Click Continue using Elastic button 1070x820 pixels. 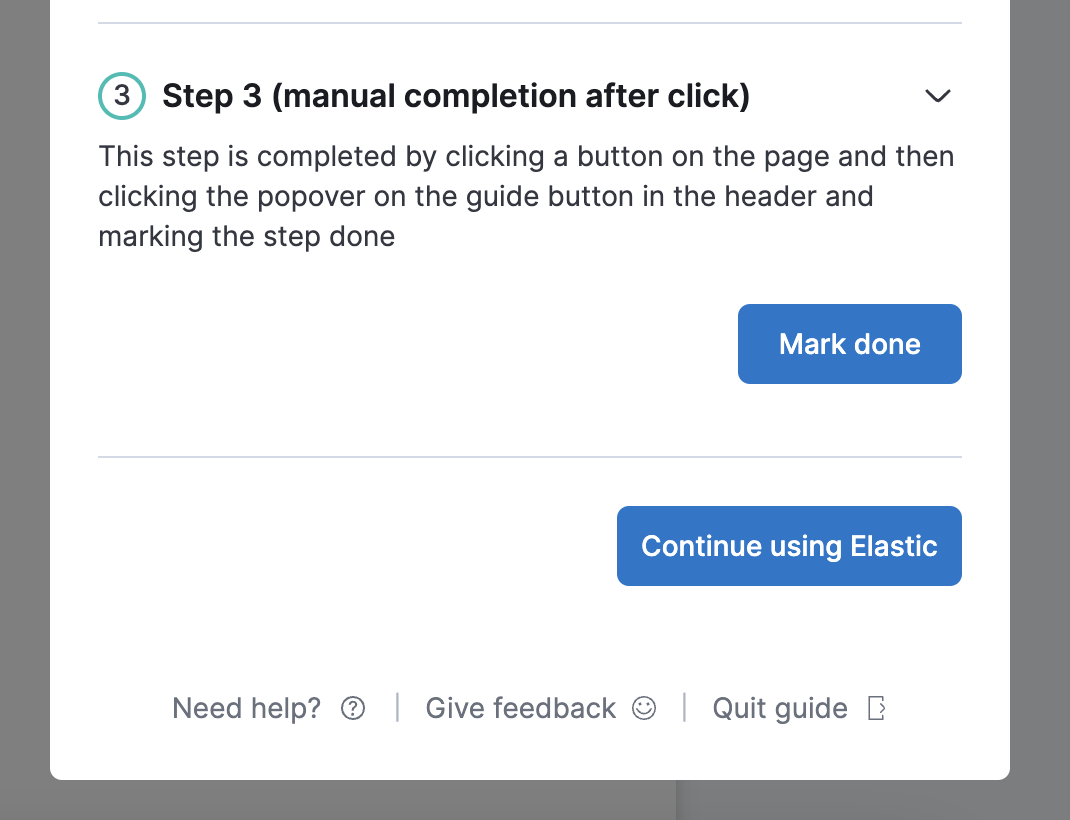(789, 546)
